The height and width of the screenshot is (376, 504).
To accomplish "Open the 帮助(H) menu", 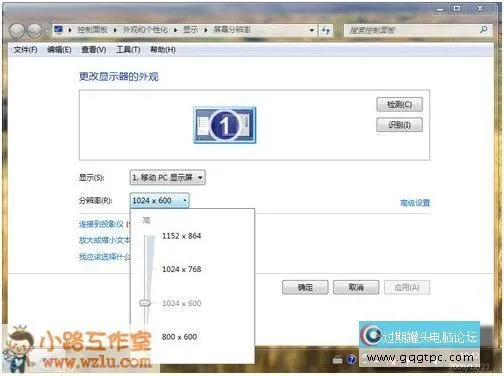I will pos(163,50).
